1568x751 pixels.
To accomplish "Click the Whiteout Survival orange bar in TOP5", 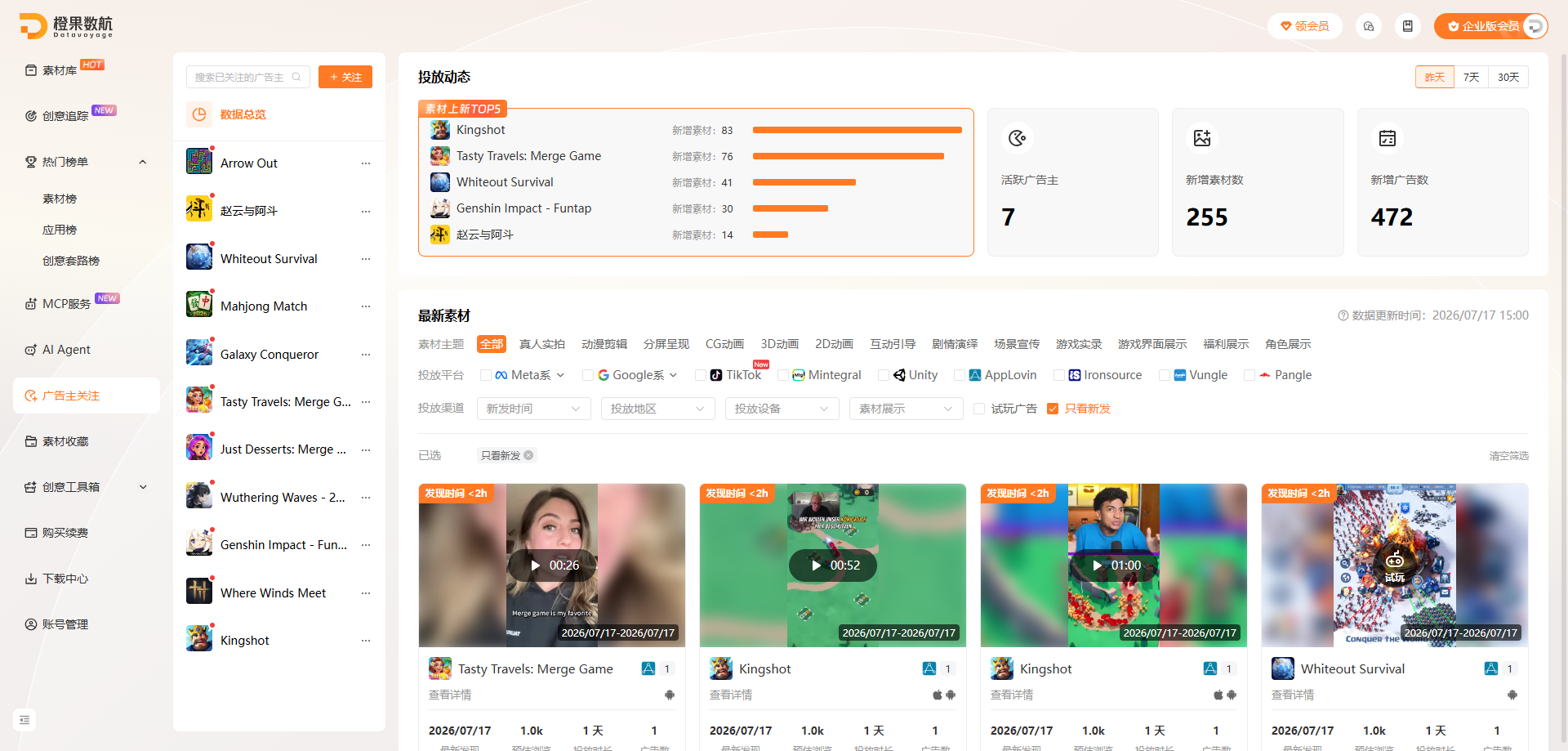I will [x=804, y=182].
